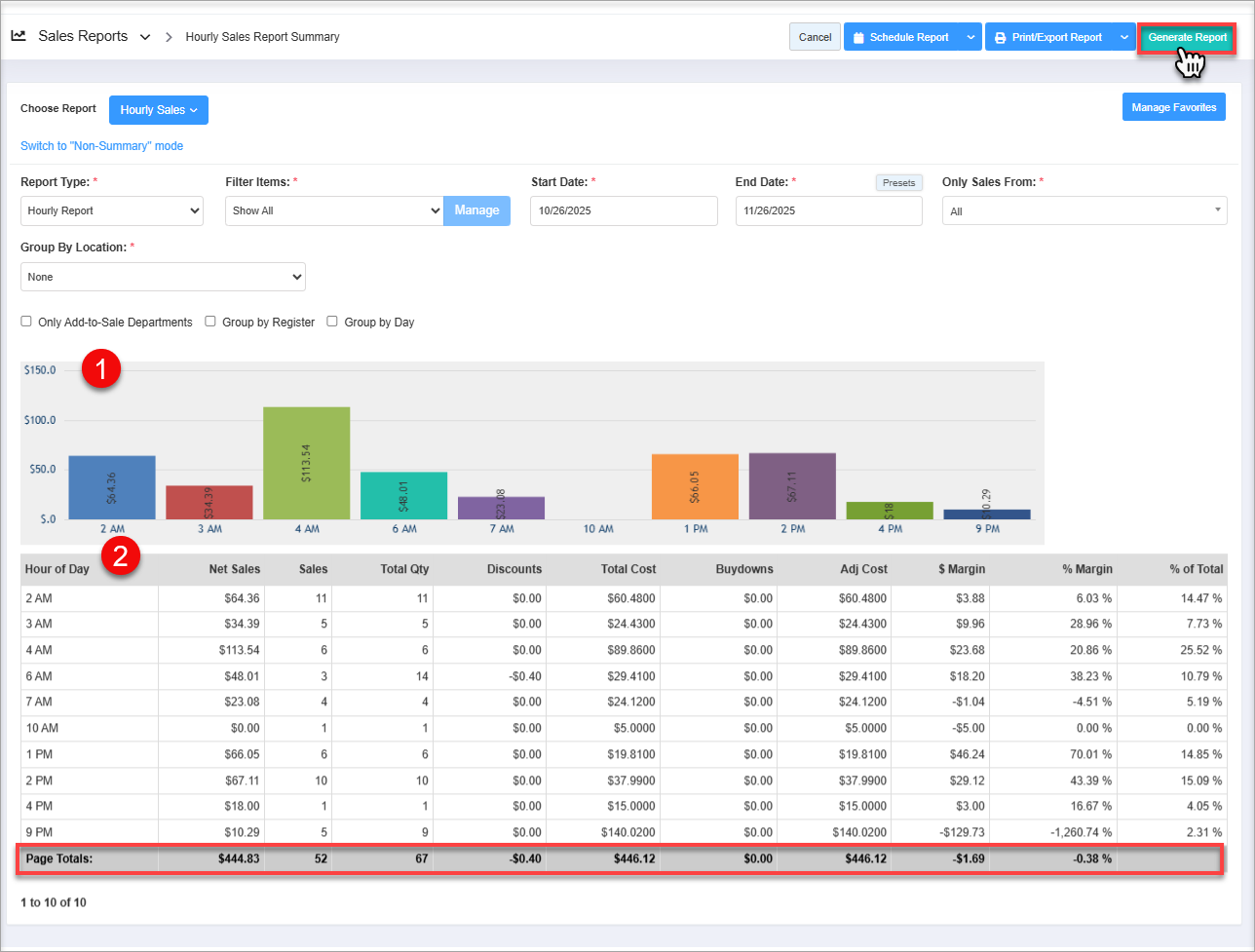The image size is (1255, 952).
Task: Expand the Sales Reports chevron menu
Action: pos(145,37)
